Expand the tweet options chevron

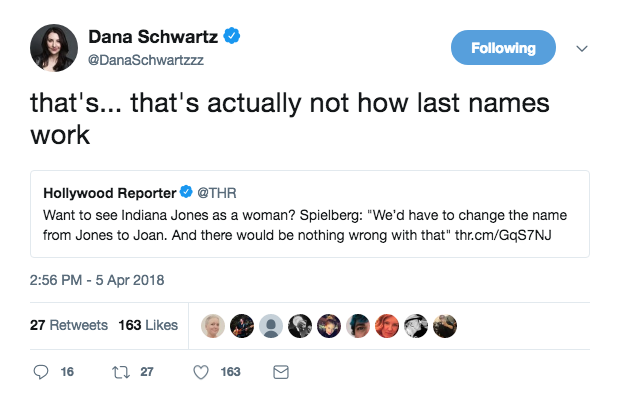click(582, 48)
